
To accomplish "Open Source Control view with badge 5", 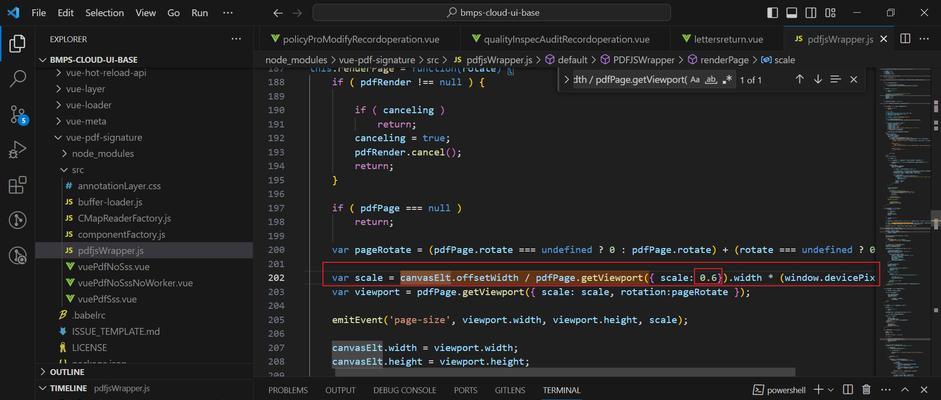I will pos(18,113).
